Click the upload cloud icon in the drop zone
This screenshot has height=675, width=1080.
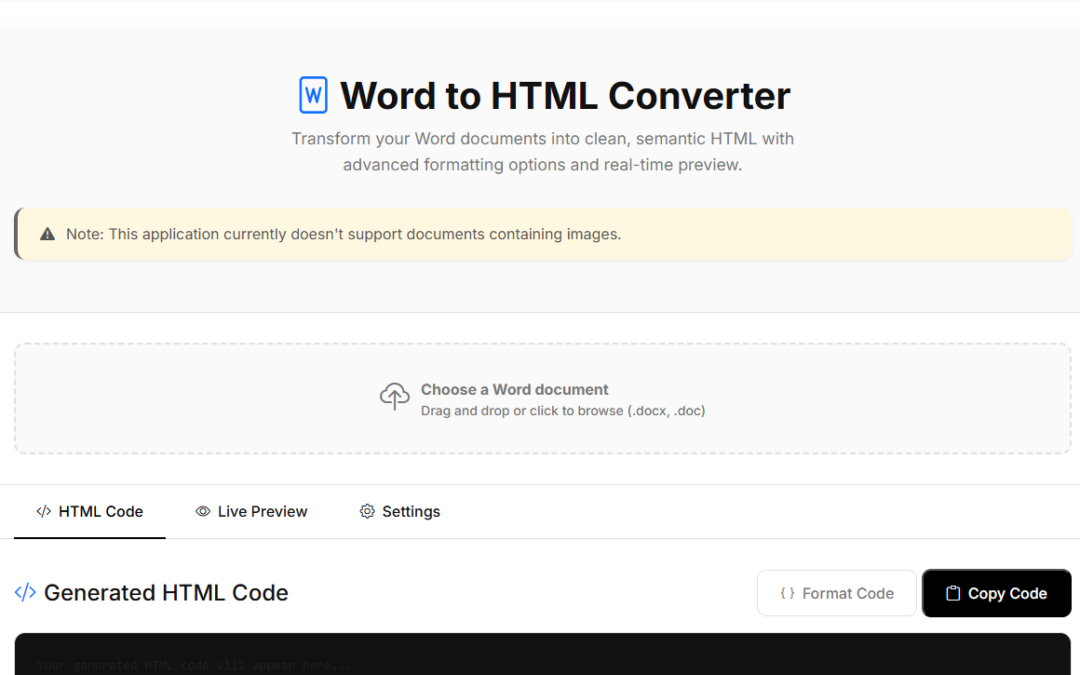[x=395, y=397]
